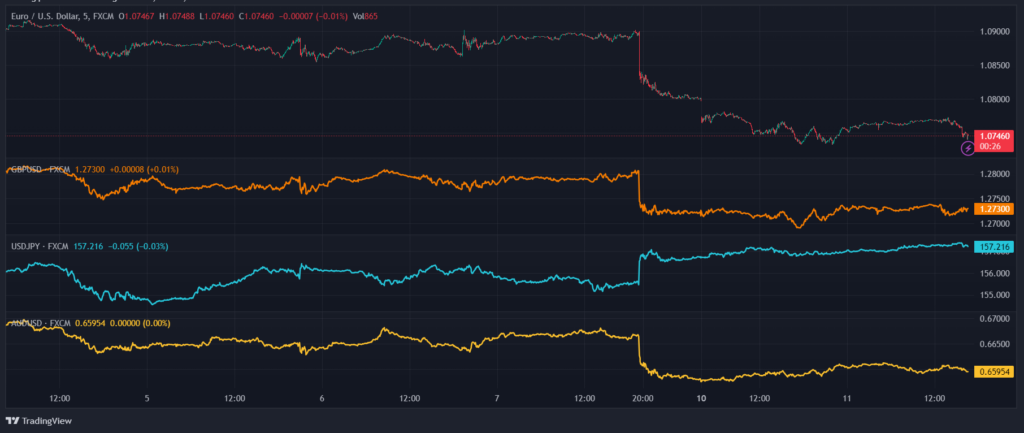Click date 10 on time axis
The width and height of the screenshot is (1024, 433).
click(x=702, y=398)
